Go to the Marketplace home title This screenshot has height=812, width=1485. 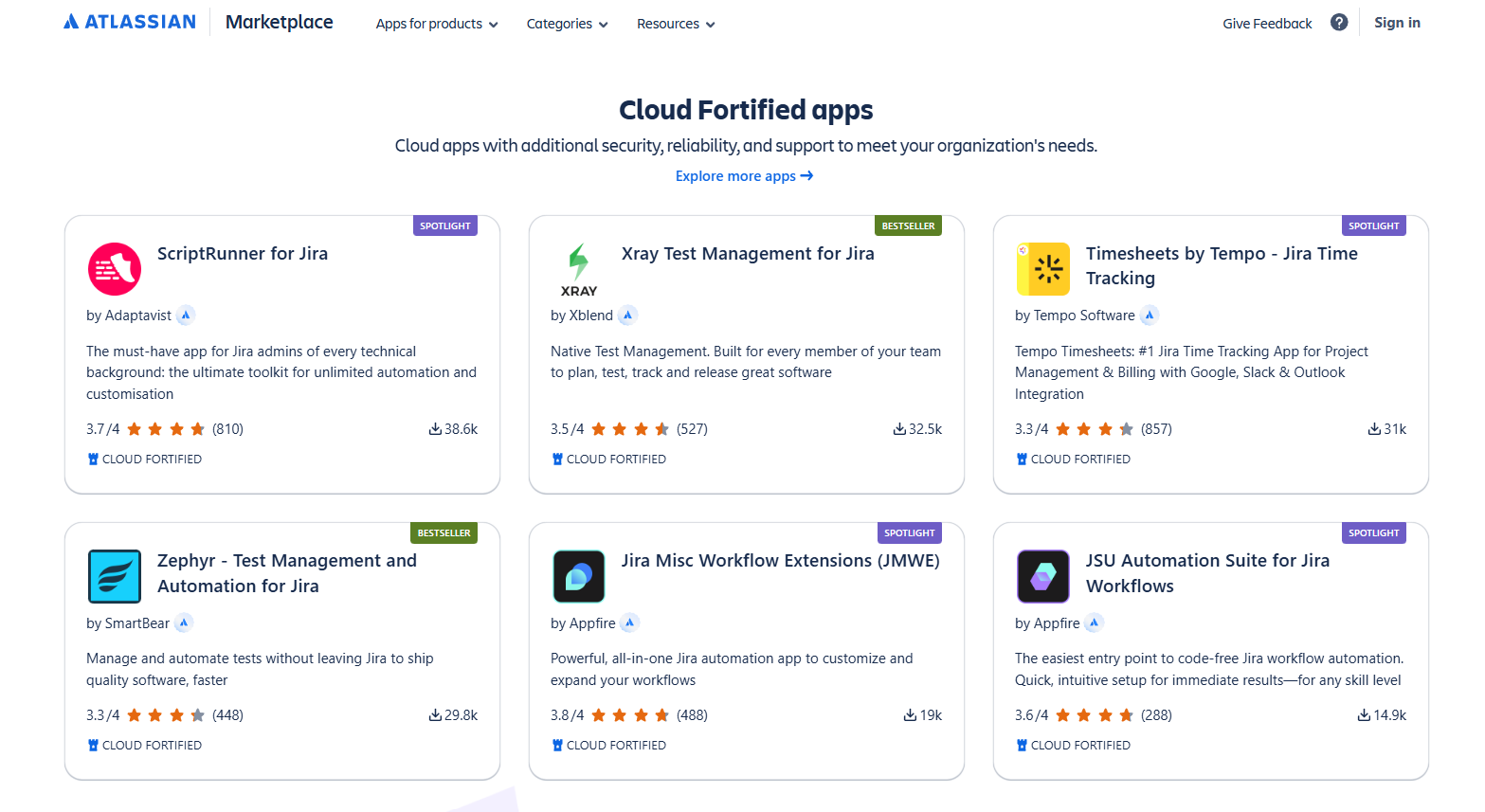280,22
